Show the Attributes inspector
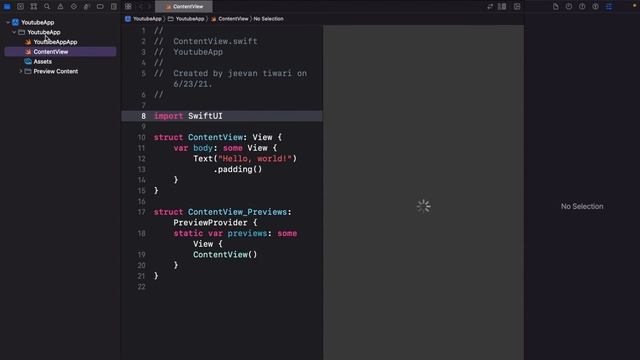The image size is (640, 360). (x=609, y=7)
